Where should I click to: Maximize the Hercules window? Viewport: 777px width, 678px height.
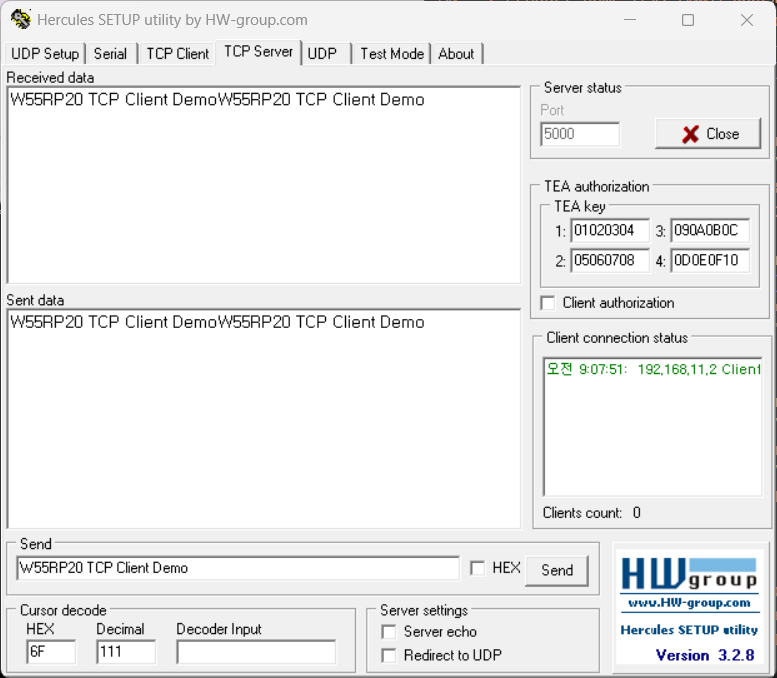click(x=688, y=20)
